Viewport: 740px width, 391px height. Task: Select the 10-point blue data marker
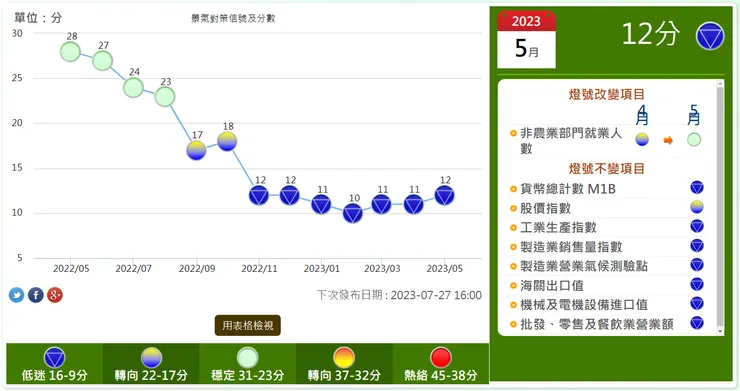point(353,213)
